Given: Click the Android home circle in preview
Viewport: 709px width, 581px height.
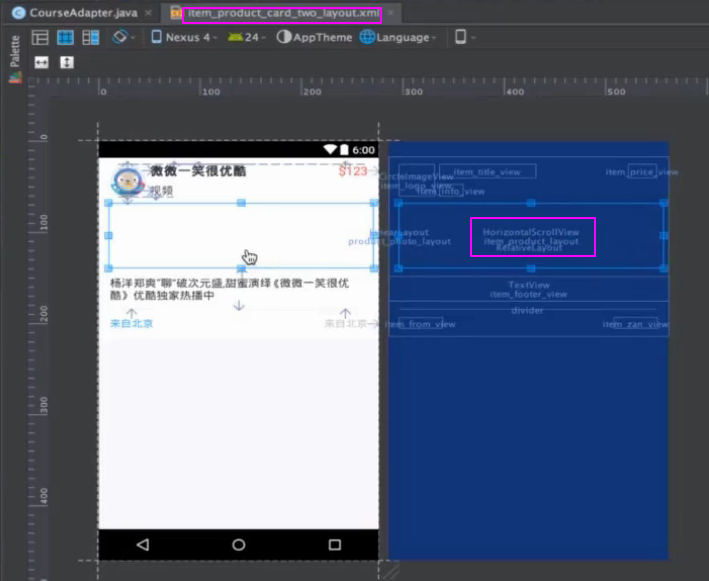Looking at the screenshot, I should pos(238,544).
